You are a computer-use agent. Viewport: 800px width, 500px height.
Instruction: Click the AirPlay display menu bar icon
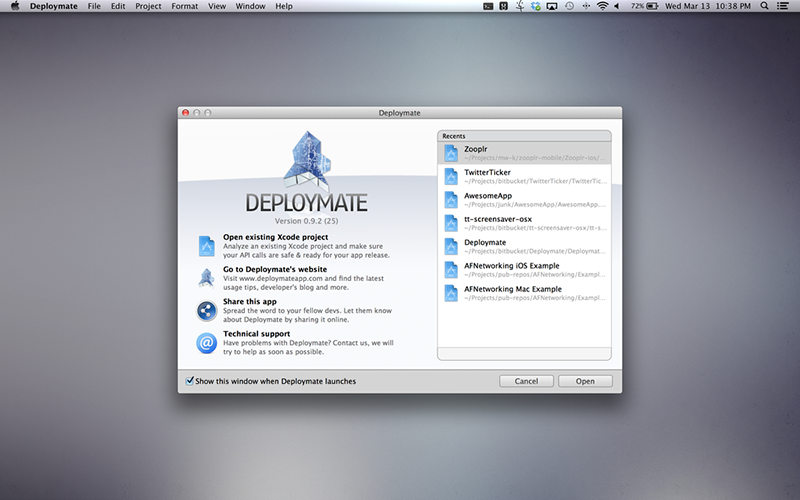[x=552, y=6]
